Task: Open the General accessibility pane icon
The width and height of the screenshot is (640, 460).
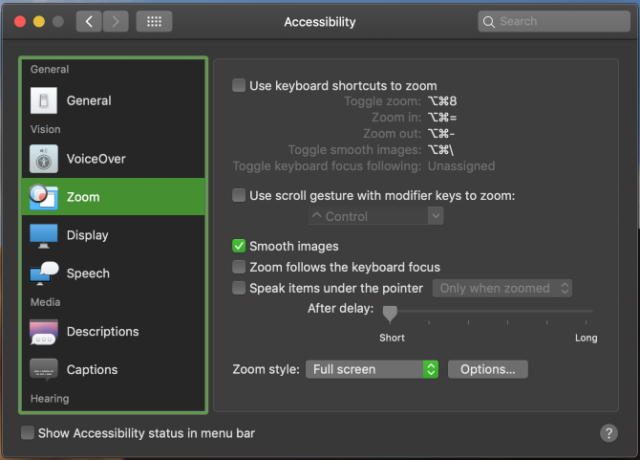Action: click(44, 100)
